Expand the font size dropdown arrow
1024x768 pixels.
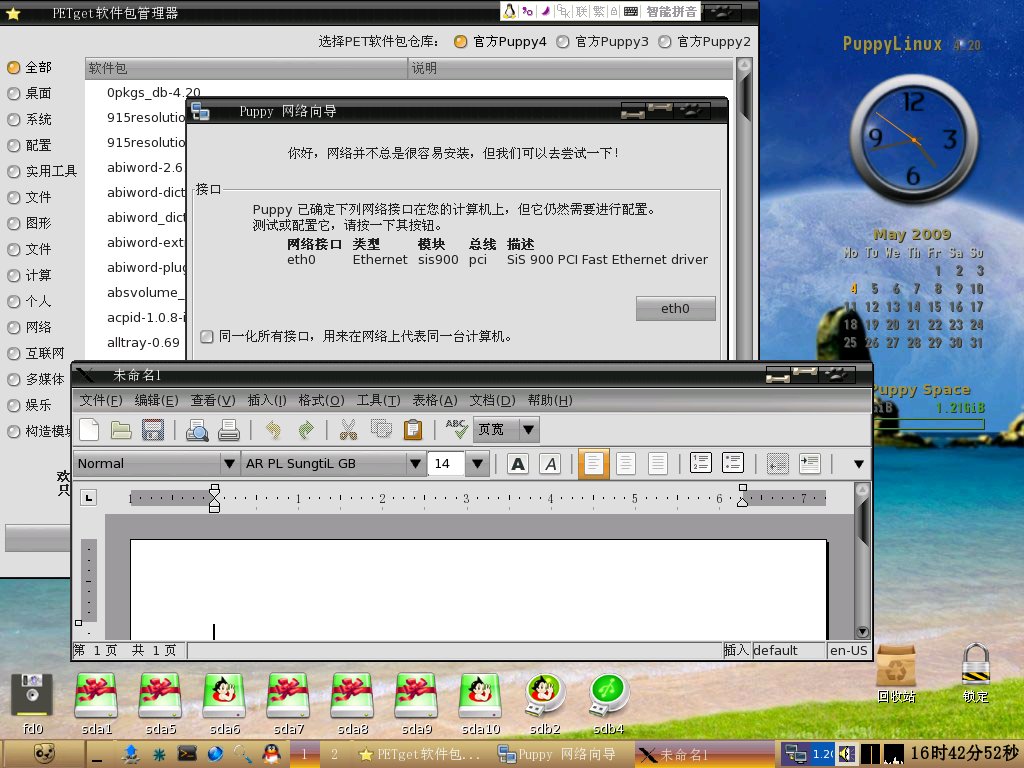pyautogui.click(x=477, y=464)
